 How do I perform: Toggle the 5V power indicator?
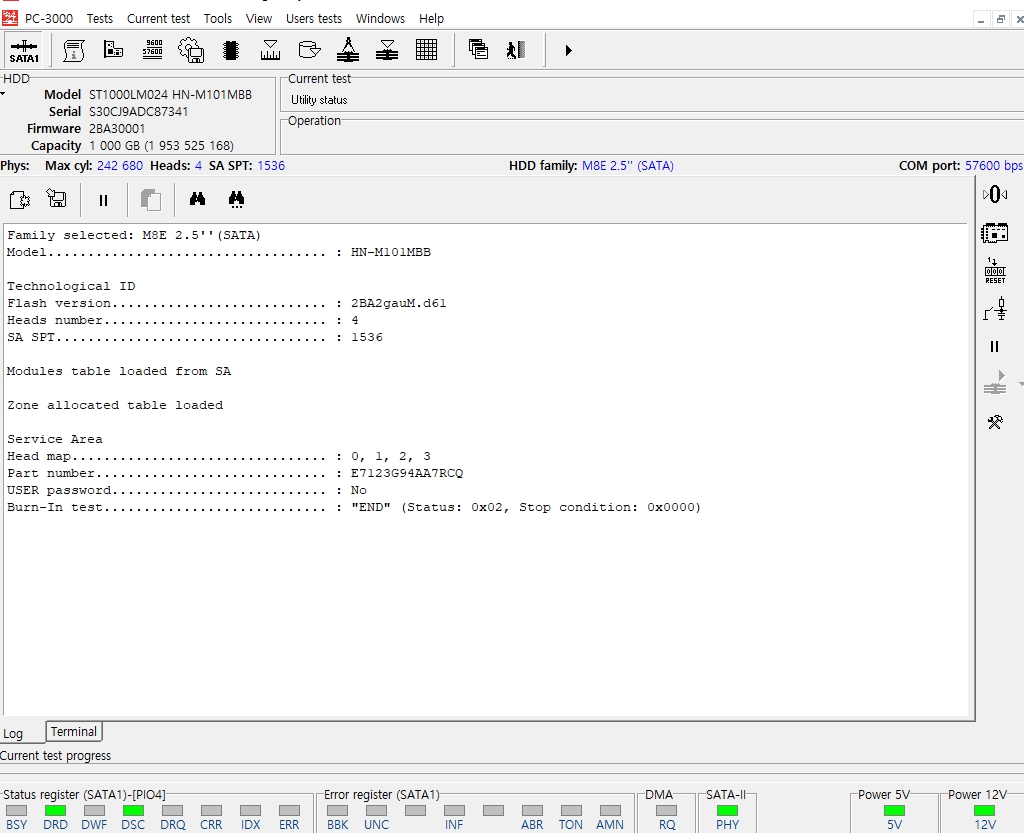pos(894,810)
